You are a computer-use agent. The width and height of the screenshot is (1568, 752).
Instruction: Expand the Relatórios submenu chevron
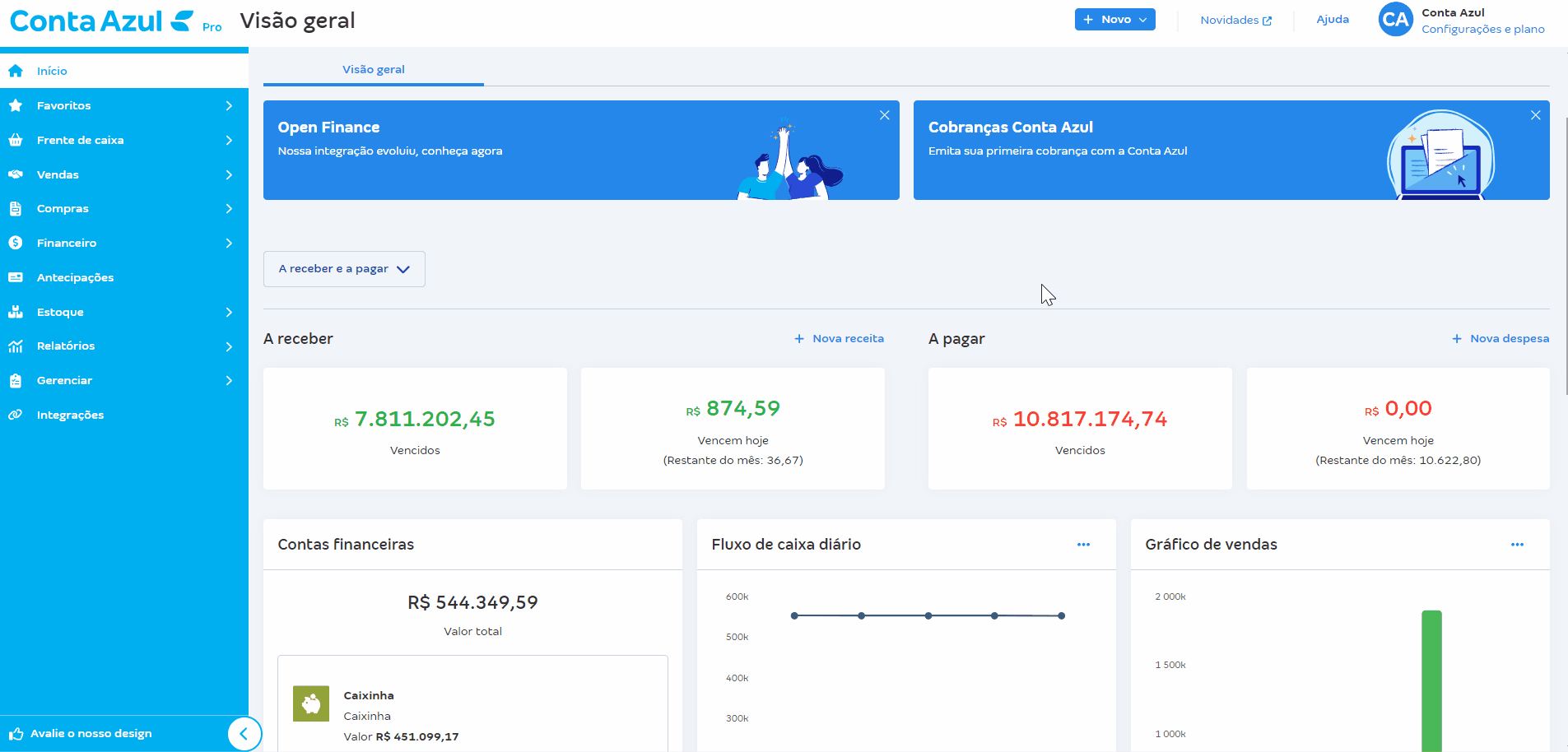229,346
